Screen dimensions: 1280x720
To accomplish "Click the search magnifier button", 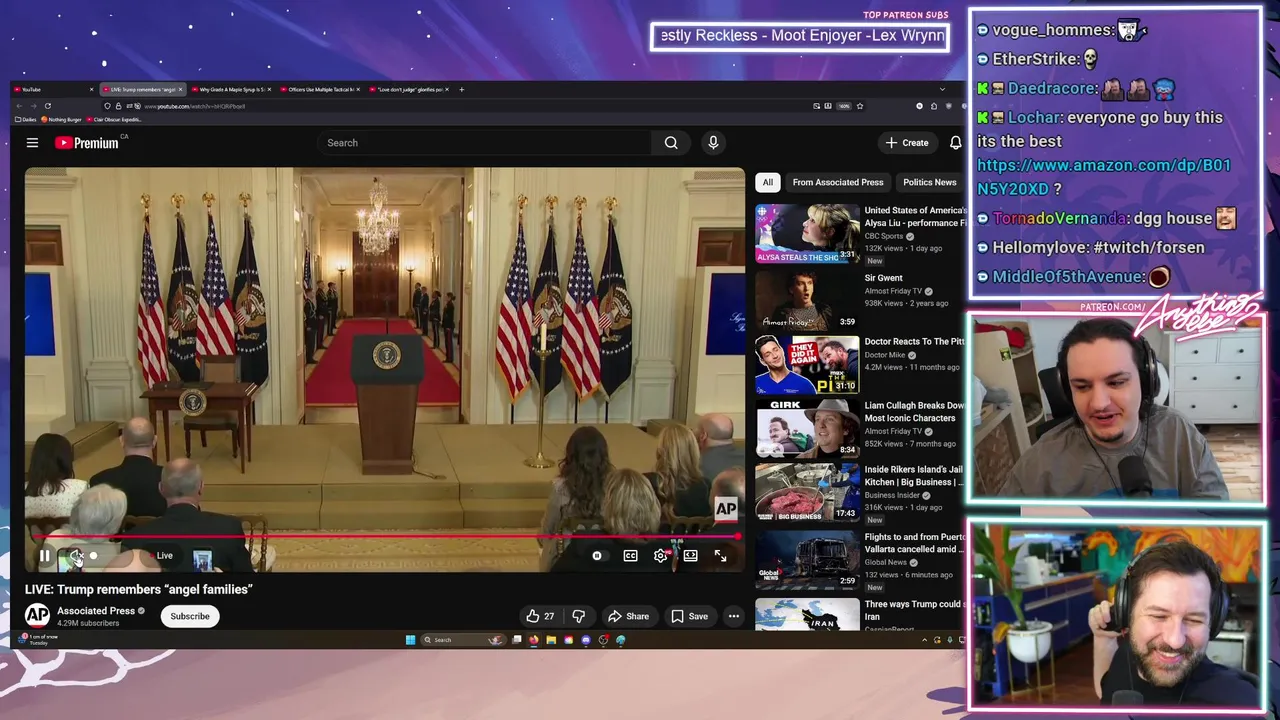I will pyautogui.click(x=671, y=143).
